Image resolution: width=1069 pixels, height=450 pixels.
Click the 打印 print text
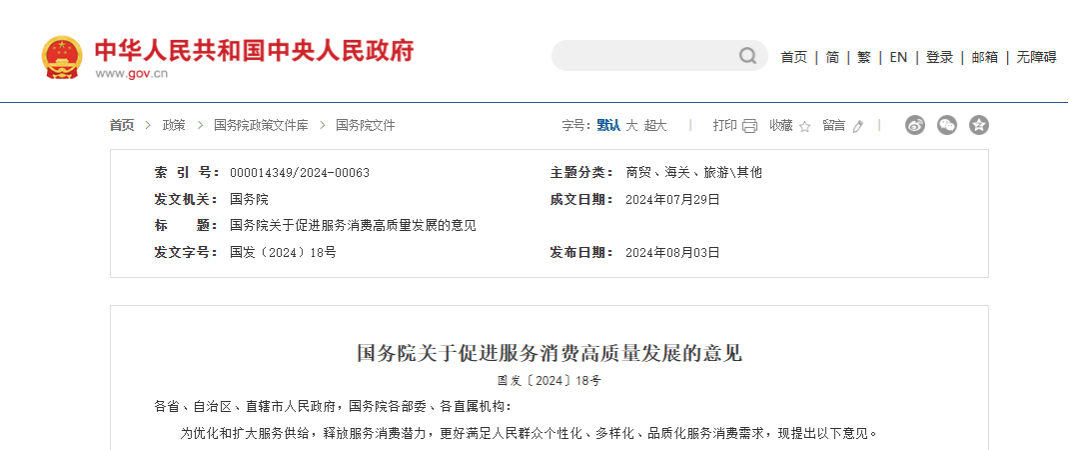click(725, 125)
